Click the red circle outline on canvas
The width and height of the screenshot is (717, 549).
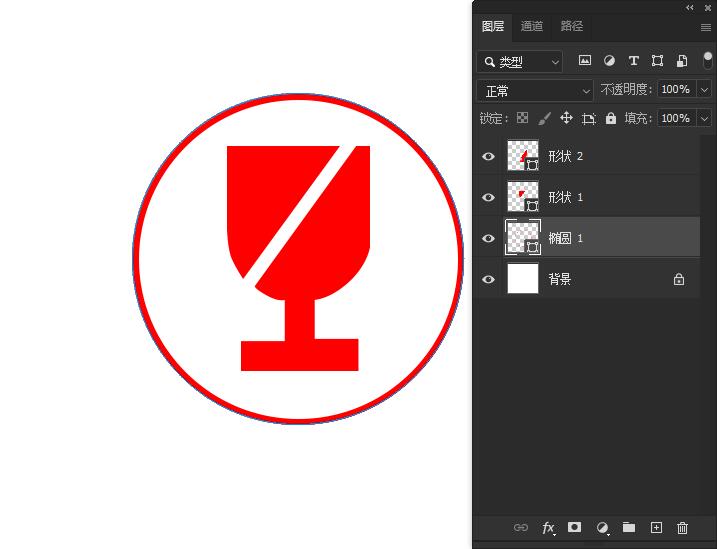pos(298,97)
